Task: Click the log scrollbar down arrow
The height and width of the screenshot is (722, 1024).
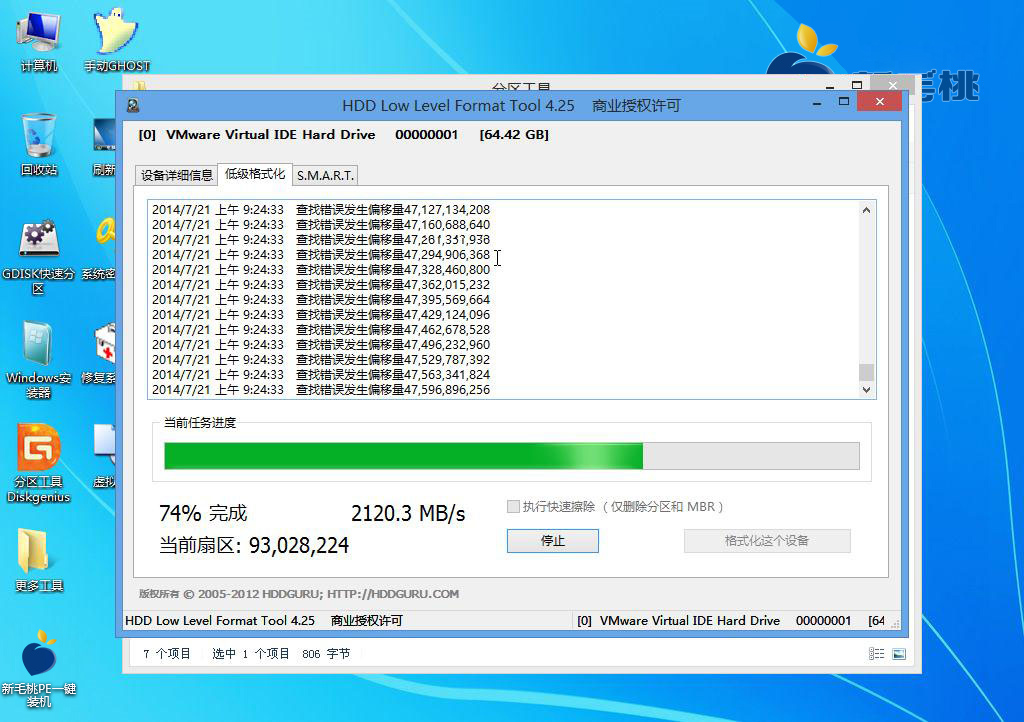Action: [x=866, y=390]
